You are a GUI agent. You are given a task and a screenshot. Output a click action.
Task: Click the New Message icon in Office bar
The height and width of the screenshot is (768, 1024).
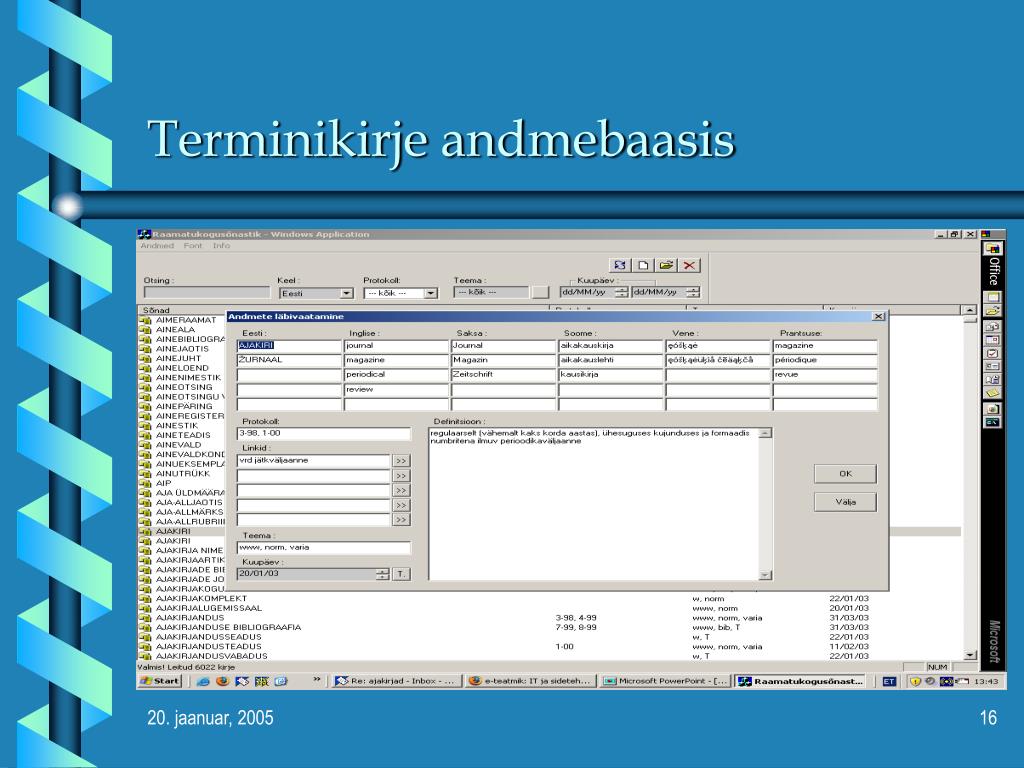tap(993, 327)
